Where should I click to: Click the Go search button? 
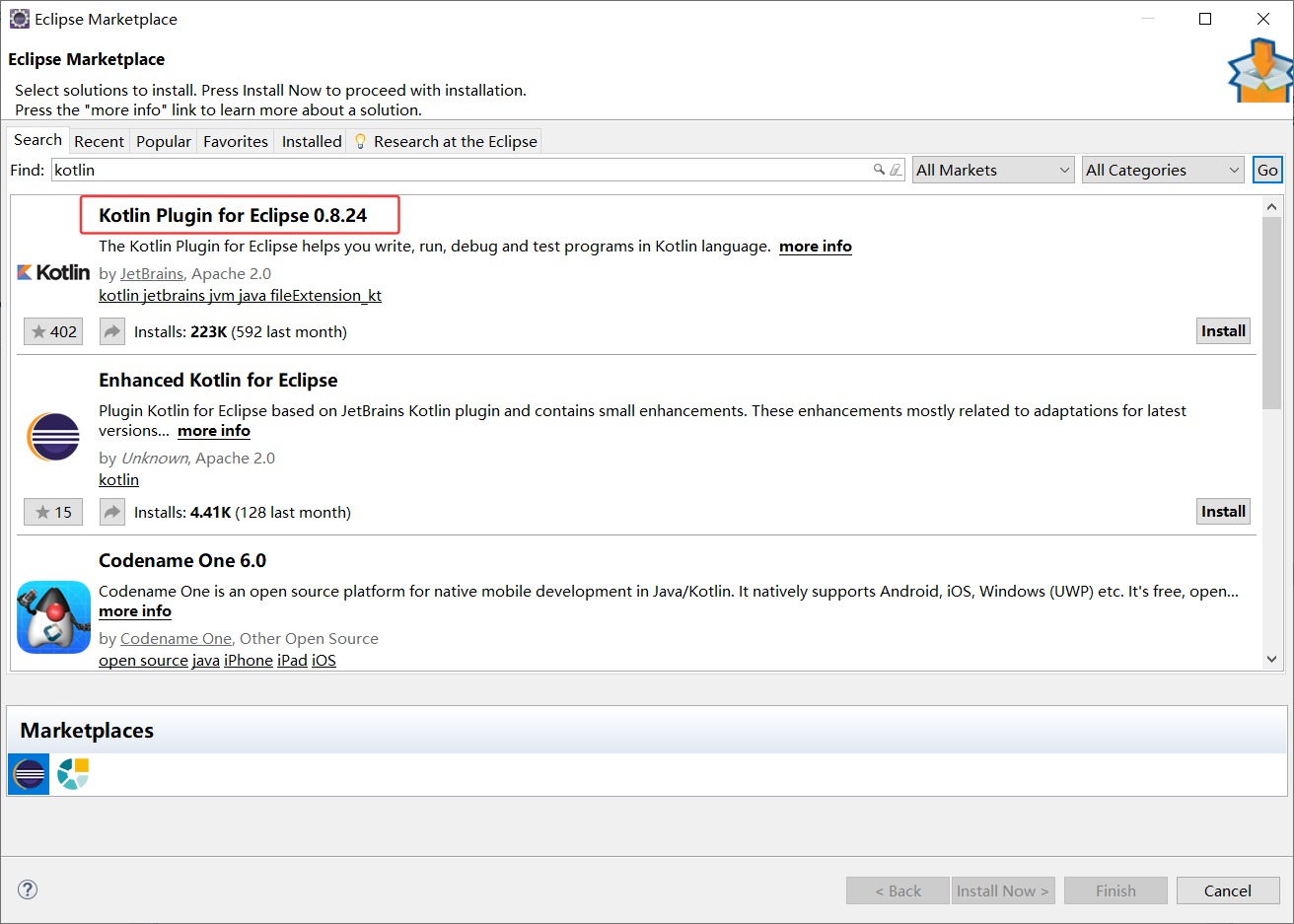(1267, 170)
